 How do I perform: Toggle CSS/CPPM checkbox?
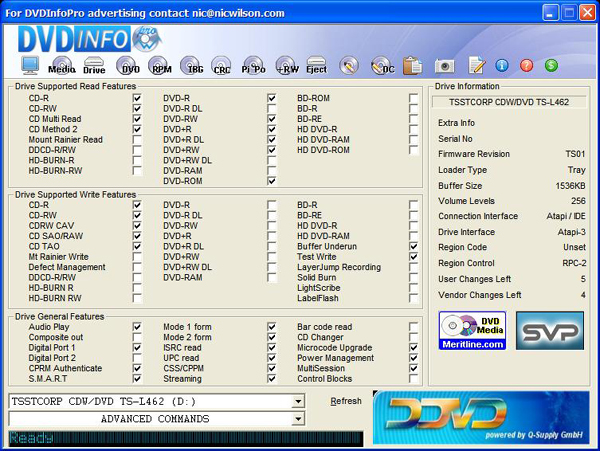tap(272, 368)
